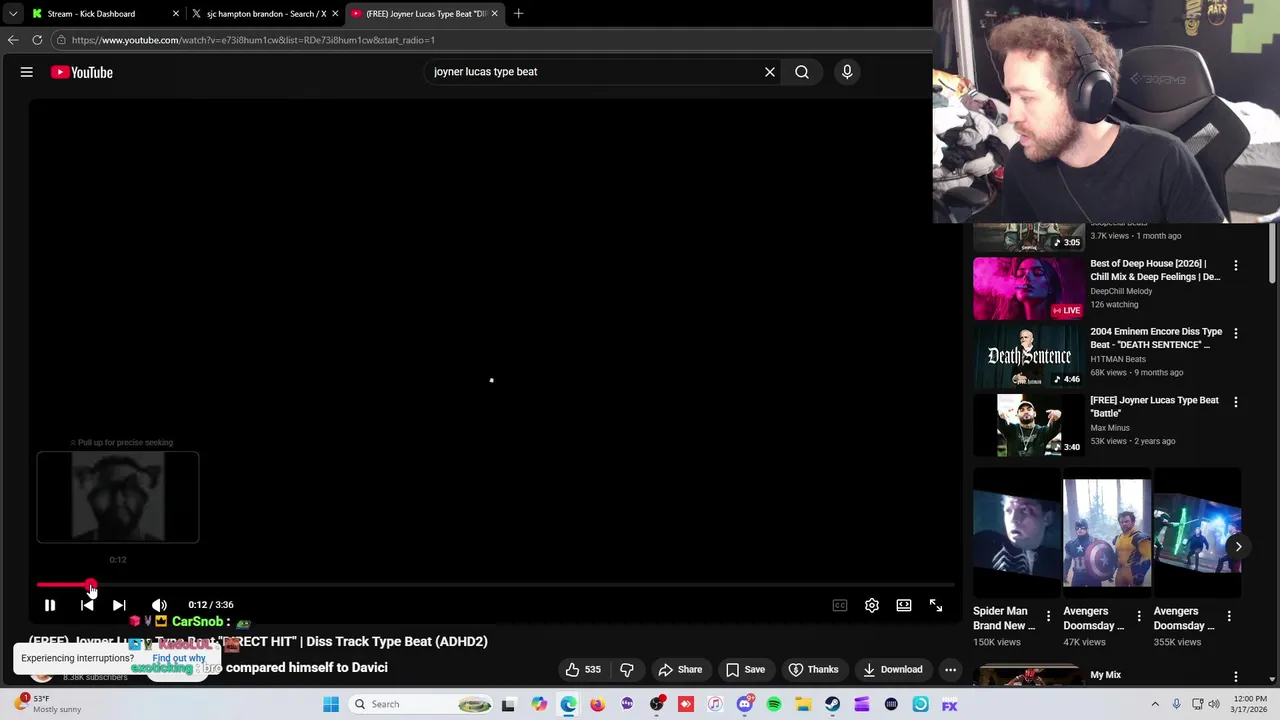
Task: Share this video
Action: click(x=680, y=669)
